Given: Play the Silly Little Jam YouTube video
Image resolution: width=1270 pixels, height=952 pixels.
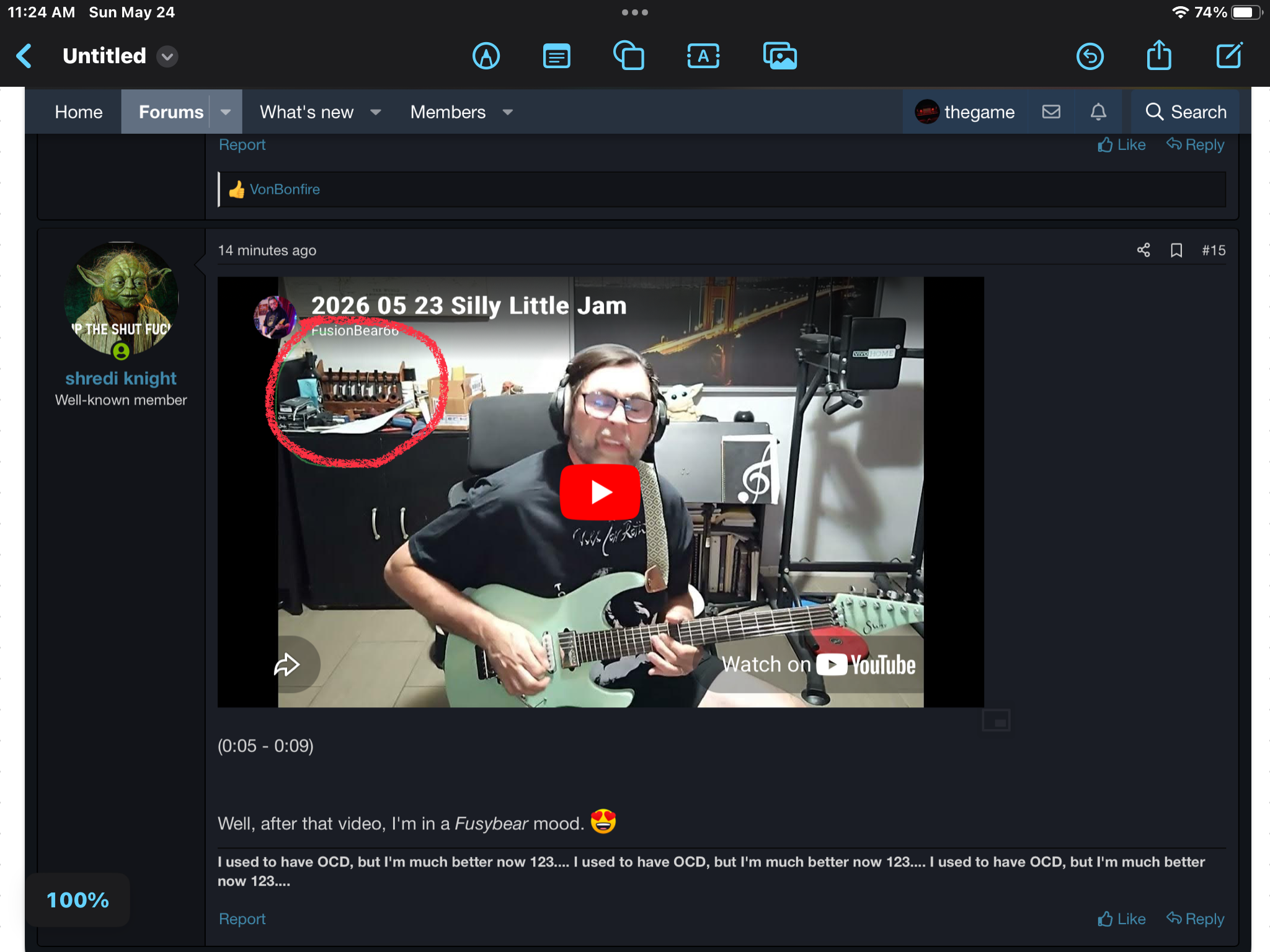Looking at the screenshot, I should pos(600,492).
